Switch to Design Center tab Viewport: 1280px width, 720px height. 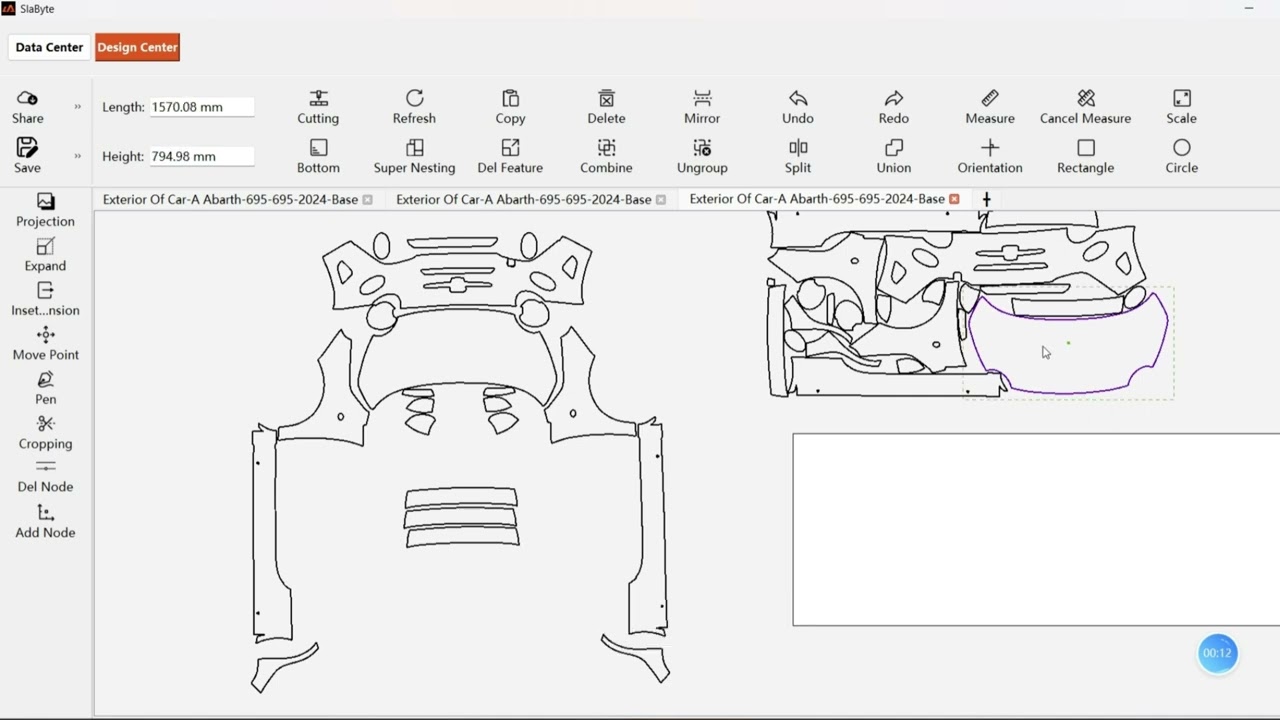[x=137, y=47]
